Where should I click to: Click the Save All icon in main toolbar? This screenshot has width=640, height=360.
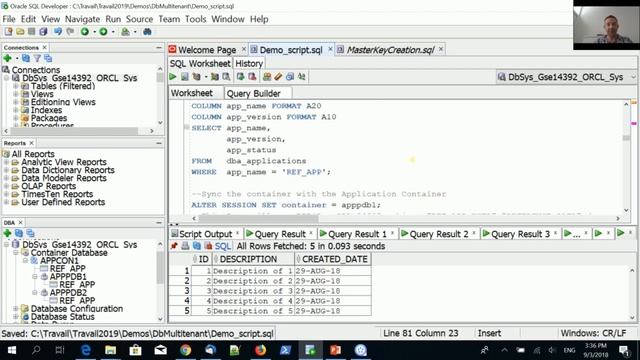[43, 31]
